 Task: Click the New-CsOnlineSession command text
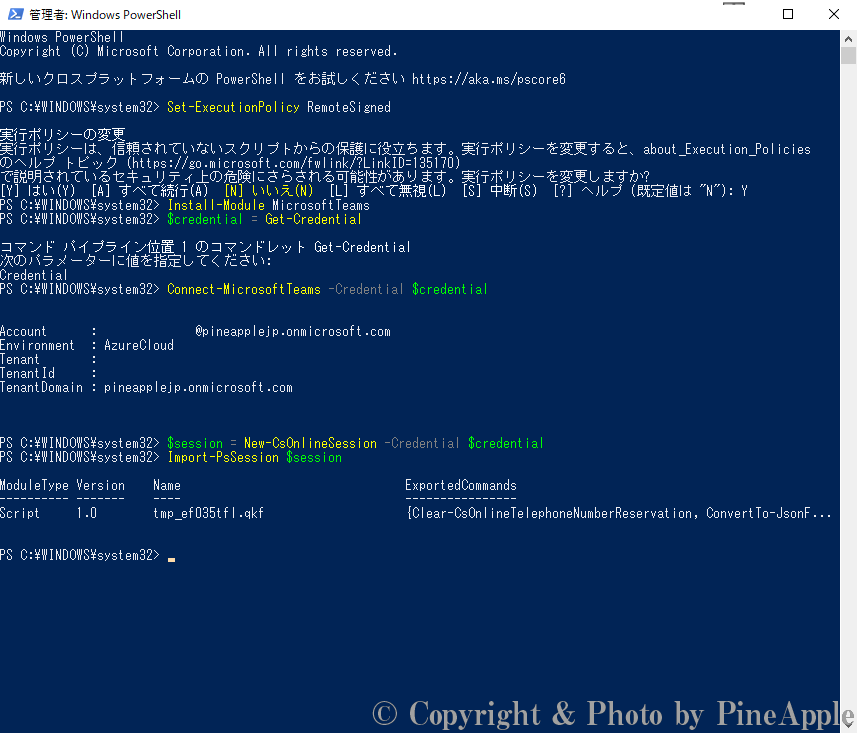[x=310, y=443]
